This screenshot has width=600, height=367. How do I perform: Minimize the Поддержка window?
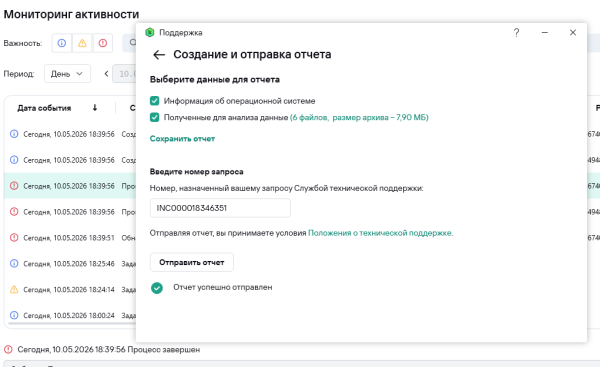[x=545, y=33]
